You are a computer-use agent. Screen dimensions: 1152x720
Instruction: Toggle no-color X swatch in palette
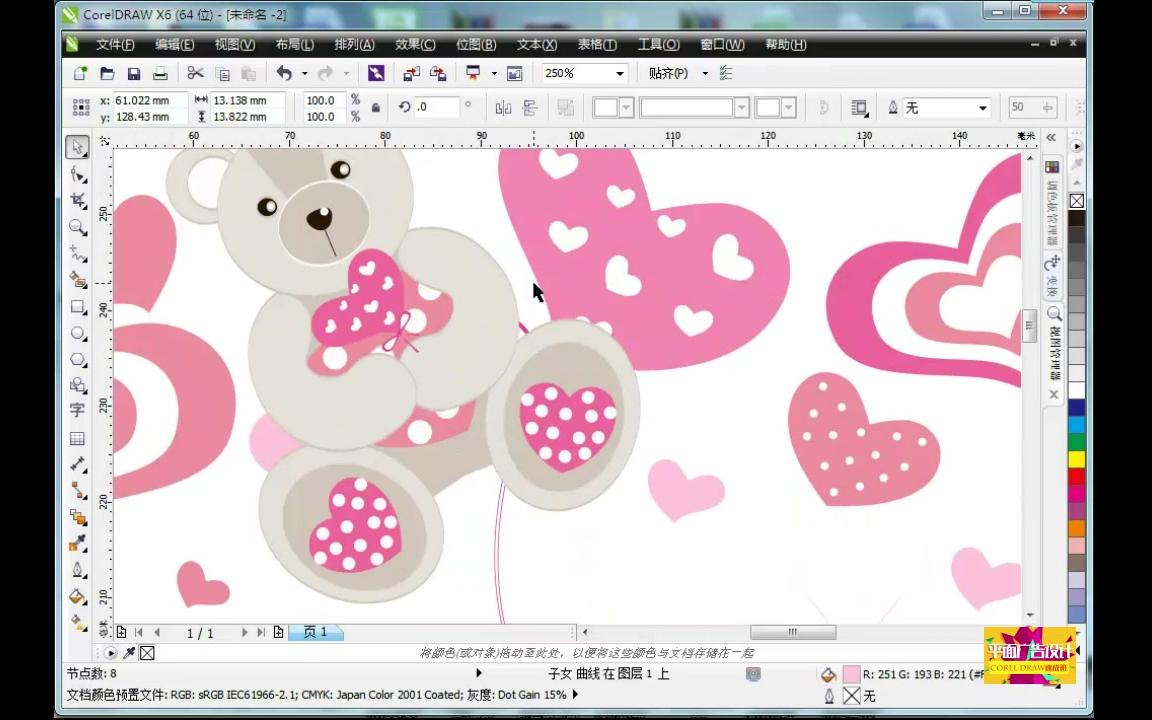[x=1076, y=201]
